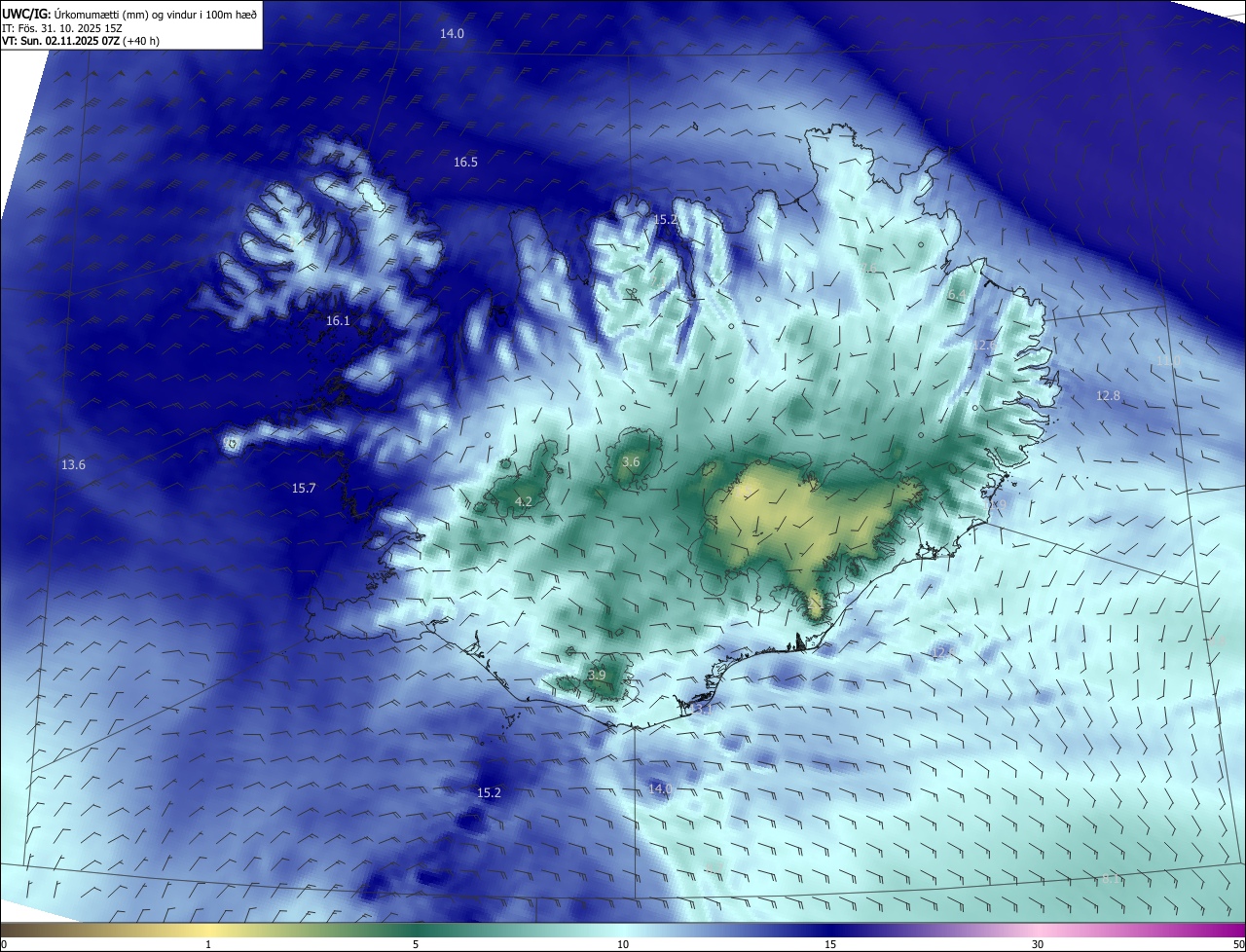Click the "15.7" value in the western bay
Image resolution: width=1246 pixels, height=952 pixels.
[x=304, y=489]
